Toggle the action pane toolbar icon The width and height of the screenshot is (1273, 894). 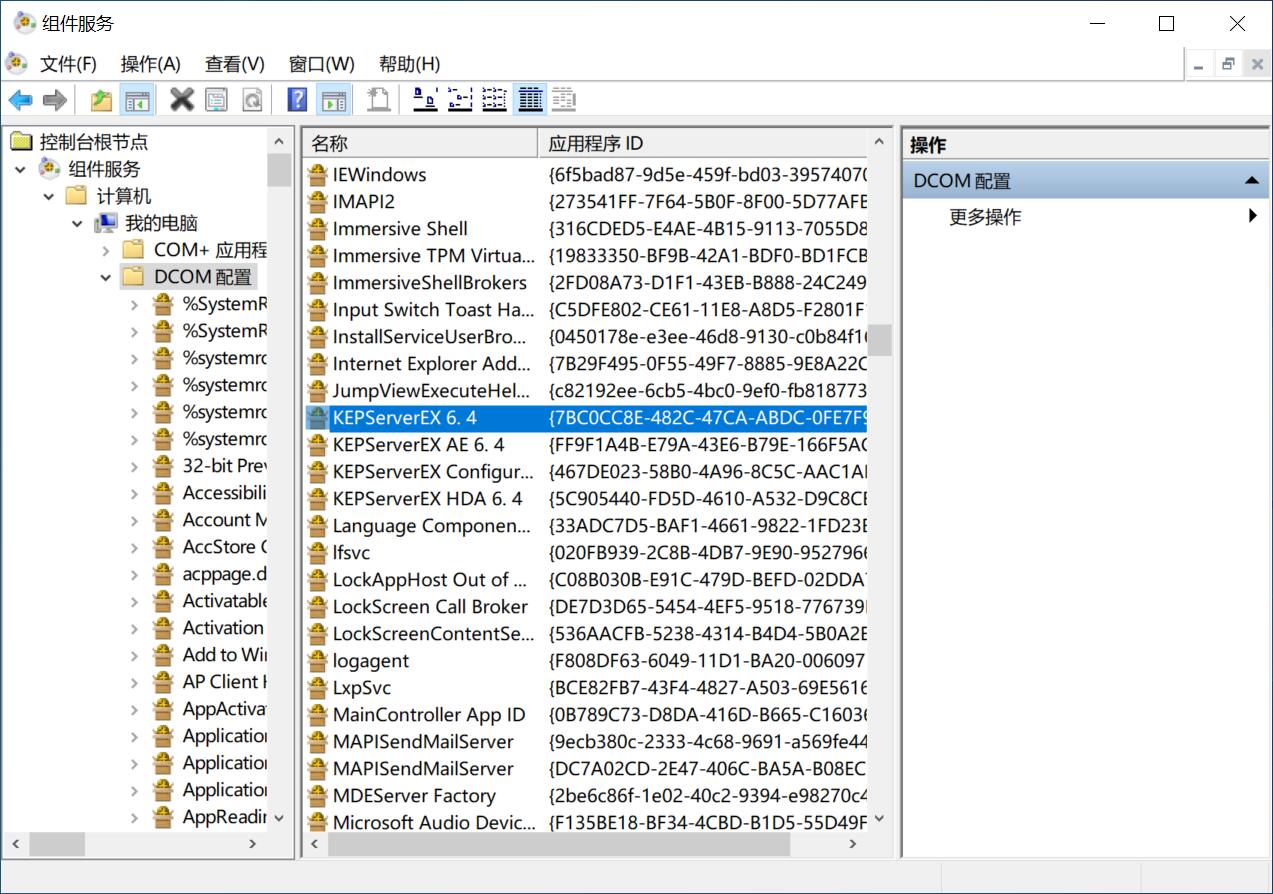pos(333,99)
